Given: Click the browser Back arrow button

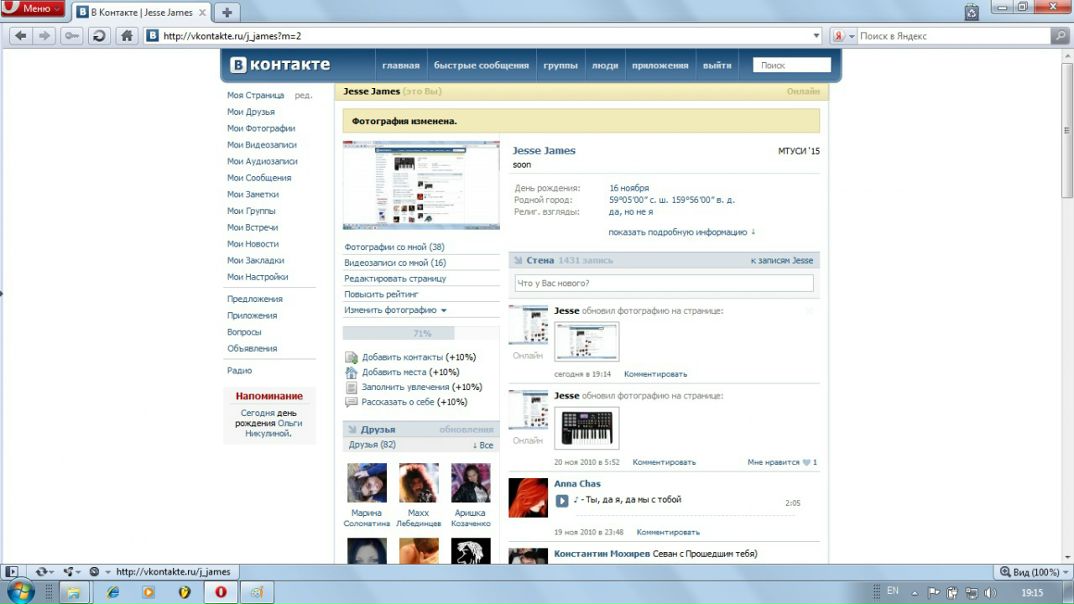Looking at the screenshot, I should pos(20,36).
